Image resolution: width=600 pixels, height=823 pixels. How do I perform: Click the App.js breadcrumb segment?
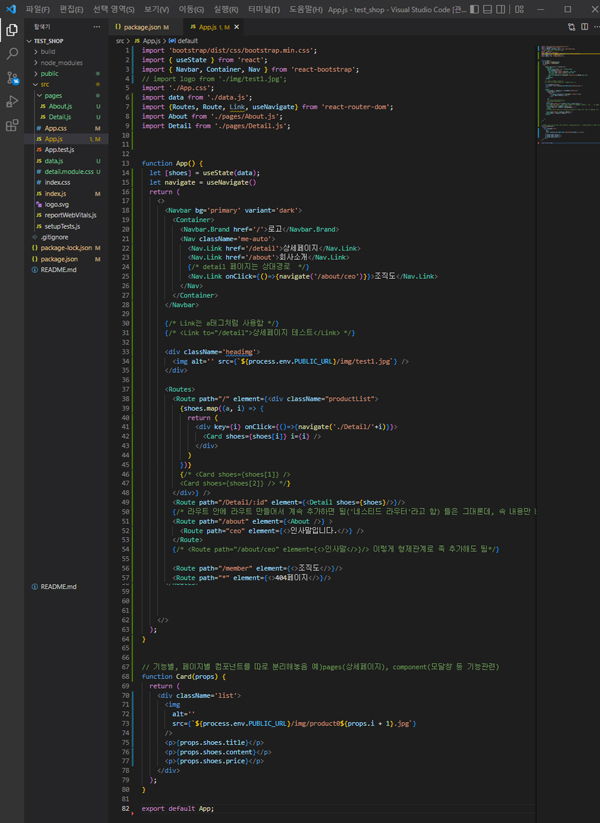[148, 40]
